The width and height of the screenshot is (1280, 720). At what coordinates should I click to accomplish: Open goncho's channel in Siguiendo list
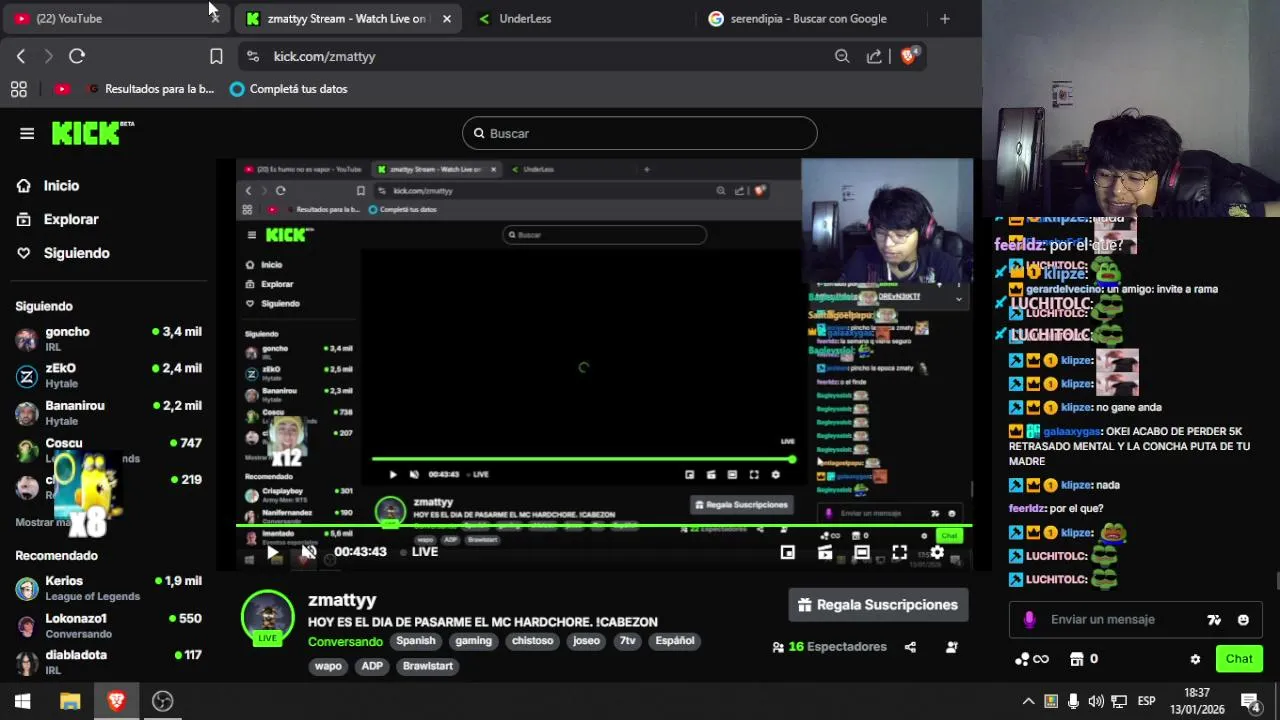[108, 338]
